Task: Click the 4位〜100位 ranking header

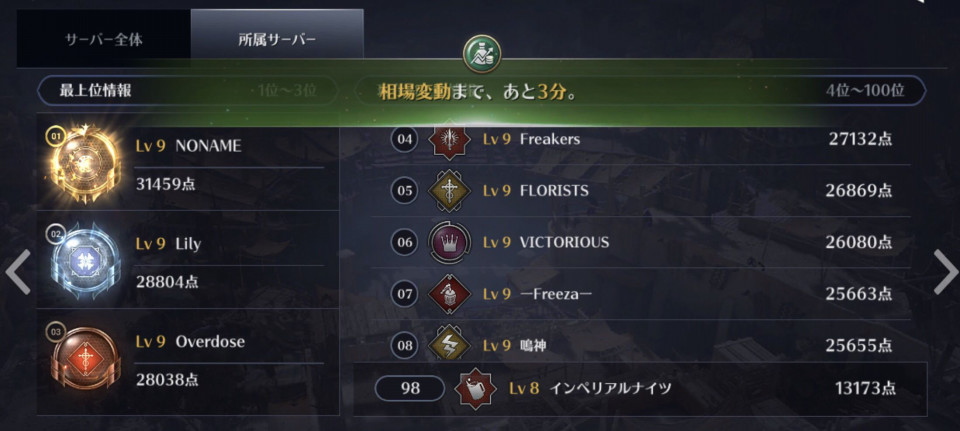Action: 864,91
